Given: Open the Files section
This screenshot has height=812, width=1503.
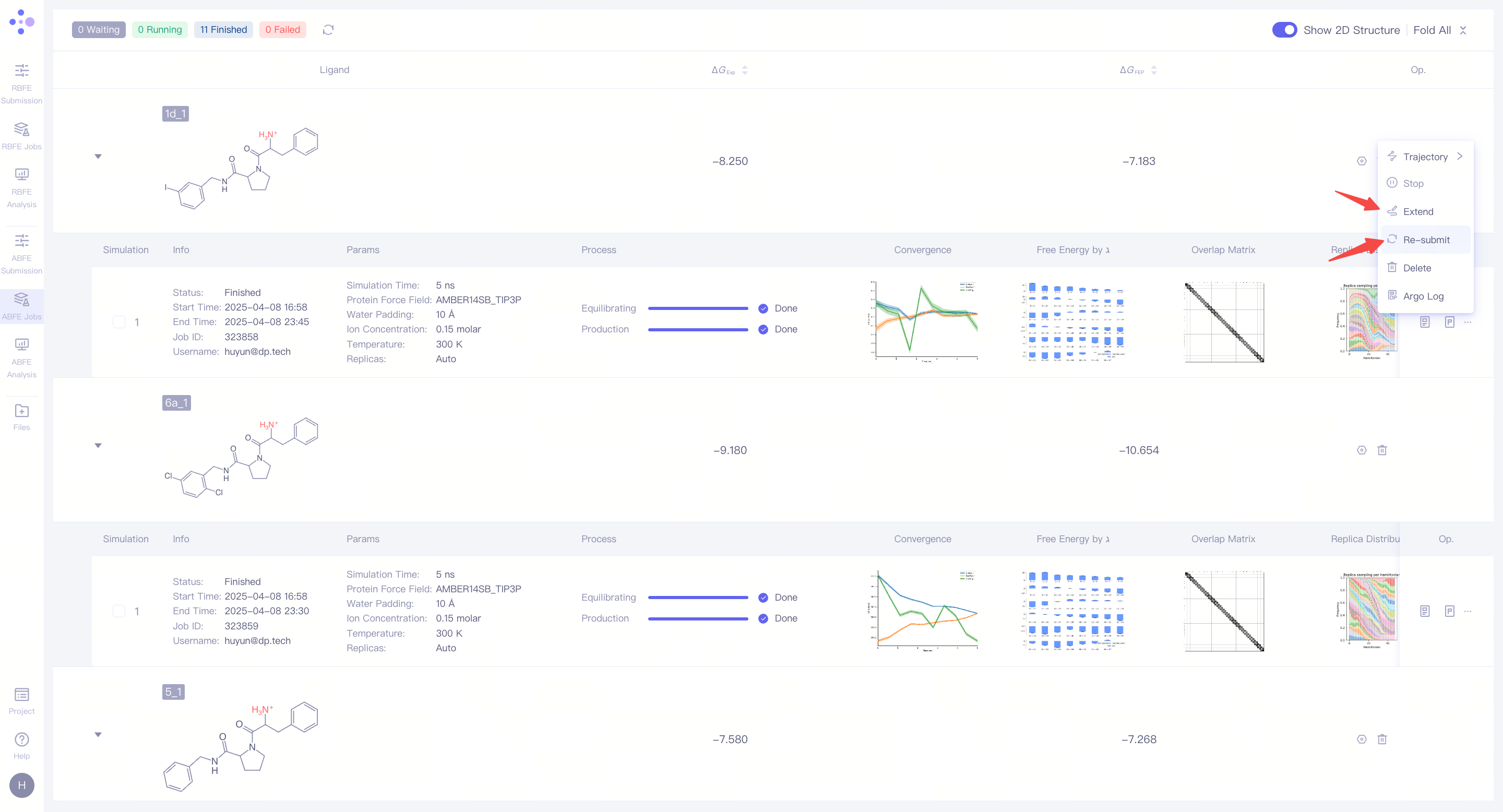Looking at the screenshot, I should (21, 416).
